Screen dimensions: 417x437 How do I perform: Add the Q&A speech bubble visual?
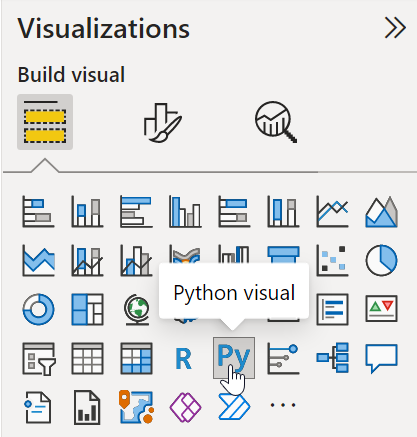coord(381,358)
